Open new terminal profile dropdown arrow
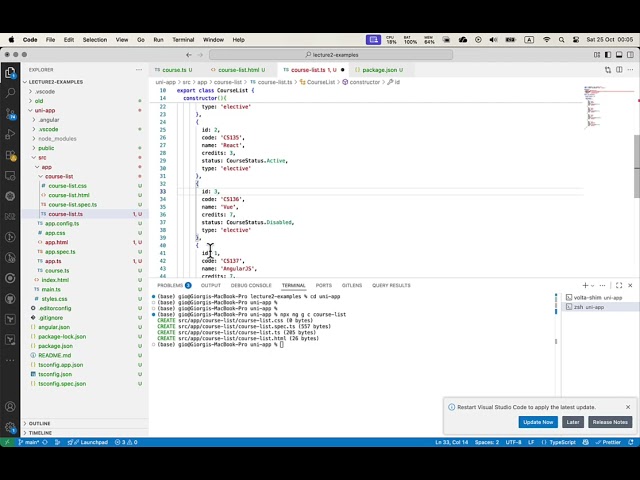 (x=592, y=285)
